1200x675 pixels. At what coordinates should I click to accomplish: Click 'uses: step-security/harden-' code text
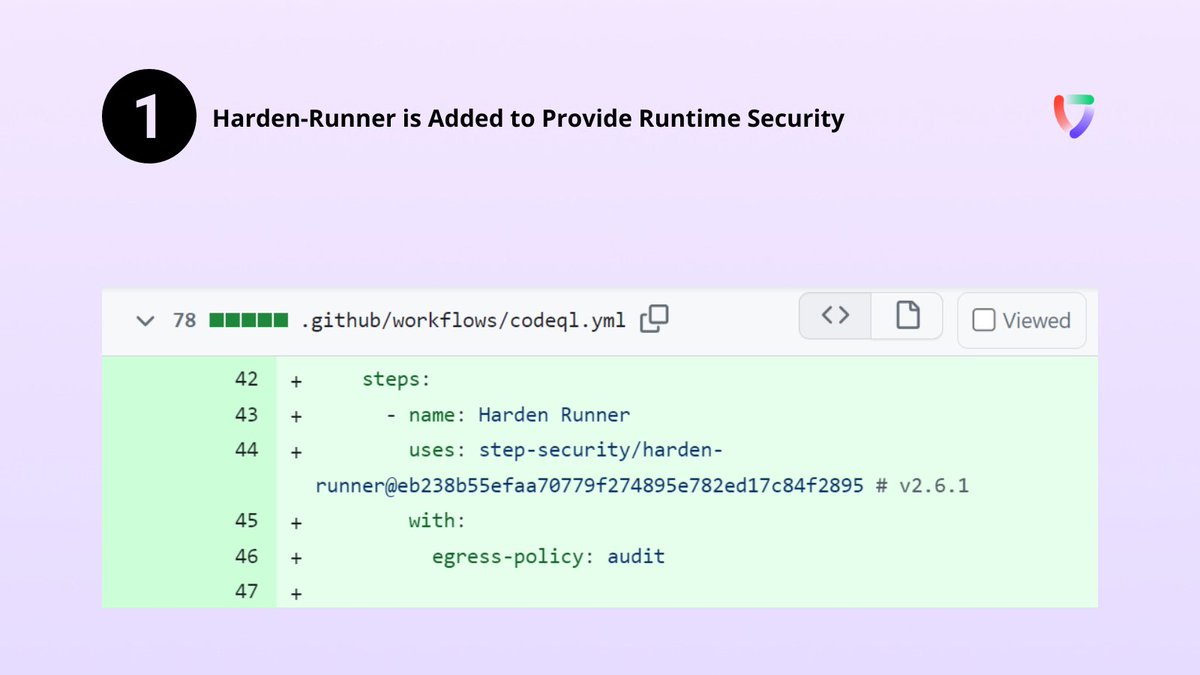(x=565, y=451)
